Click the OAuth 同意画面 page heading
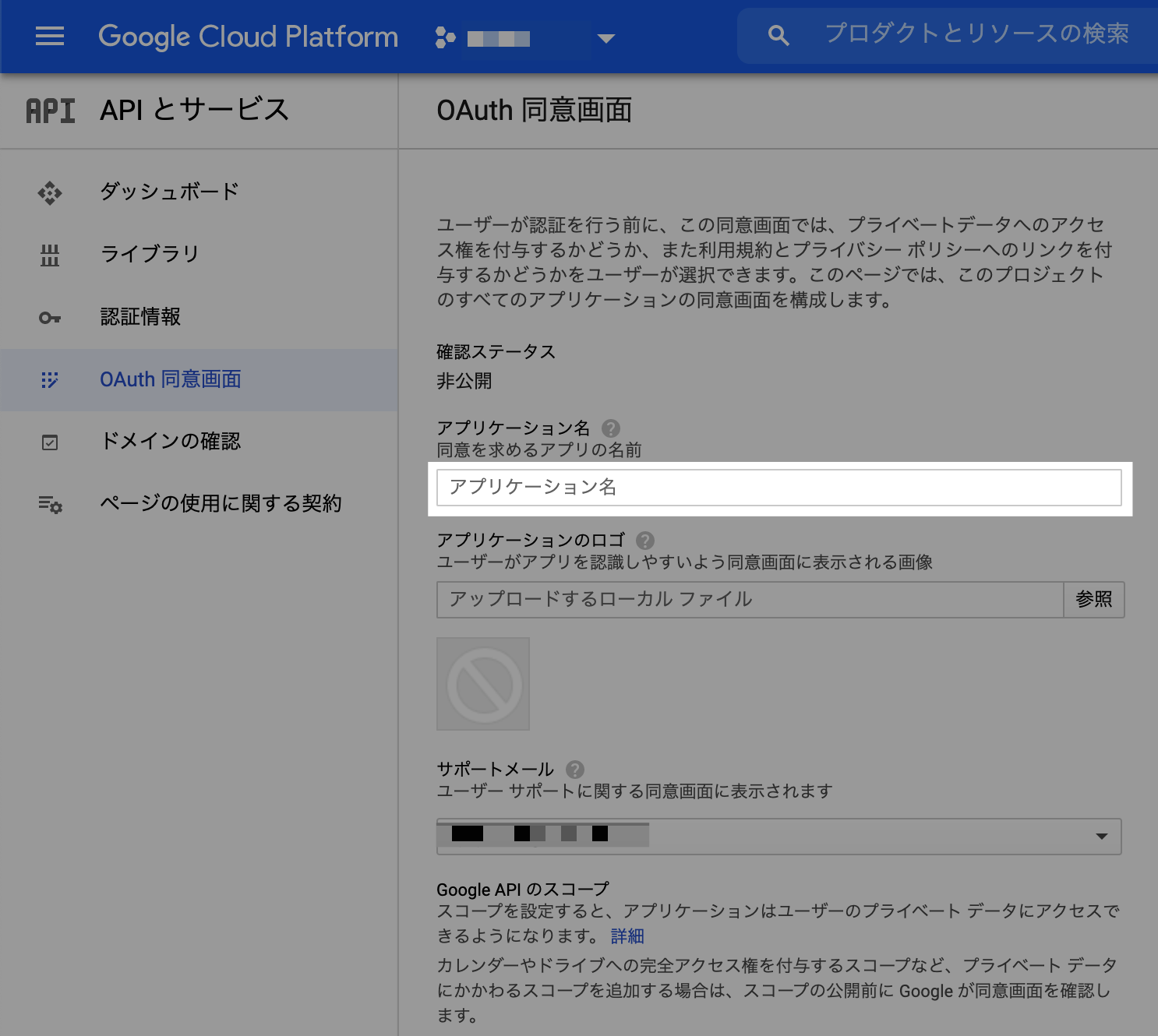The image size is (1158, 1036). [x=535, y=111]
